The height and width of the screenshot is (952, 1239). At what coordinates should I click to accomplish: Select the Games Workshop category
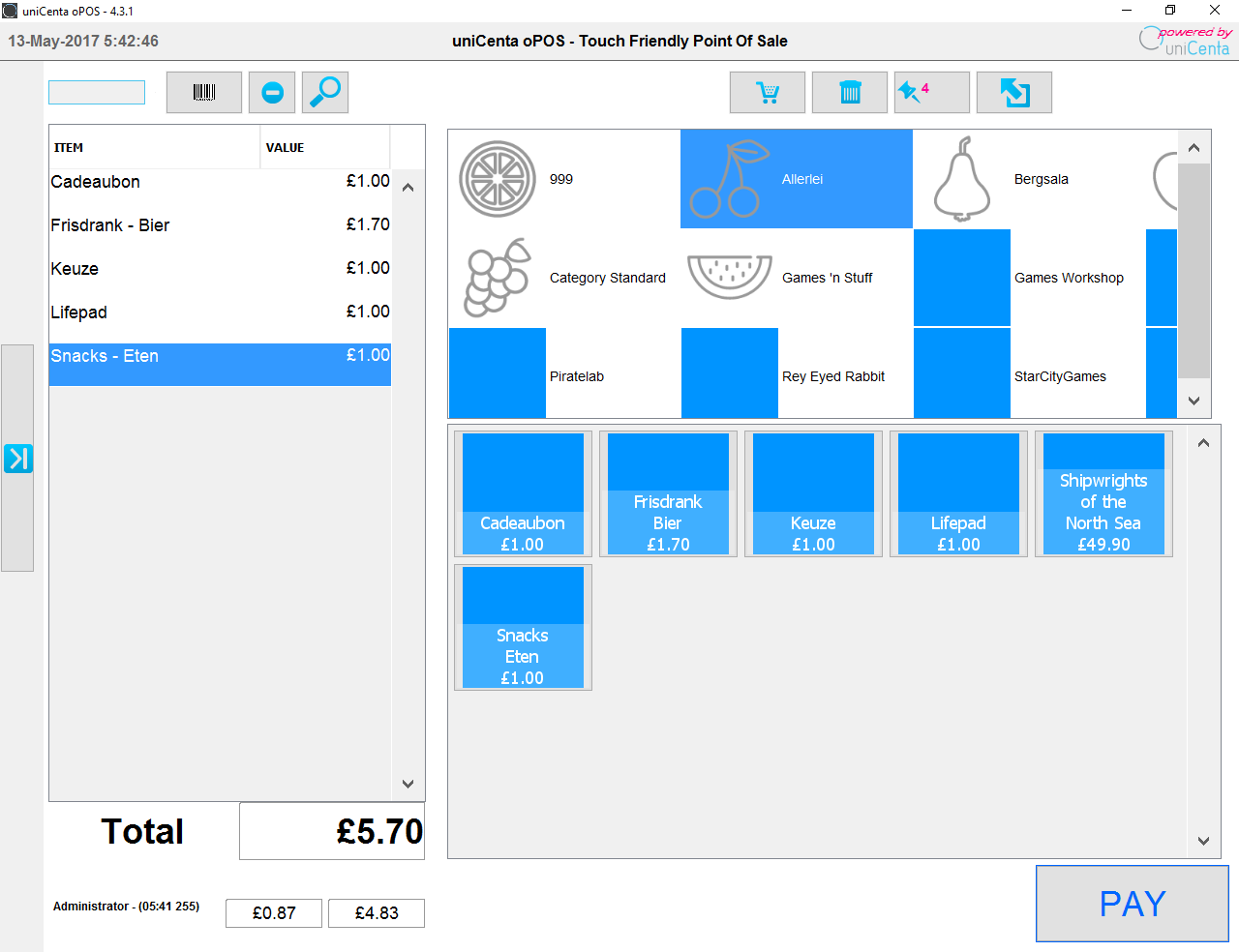(1029, 278)
